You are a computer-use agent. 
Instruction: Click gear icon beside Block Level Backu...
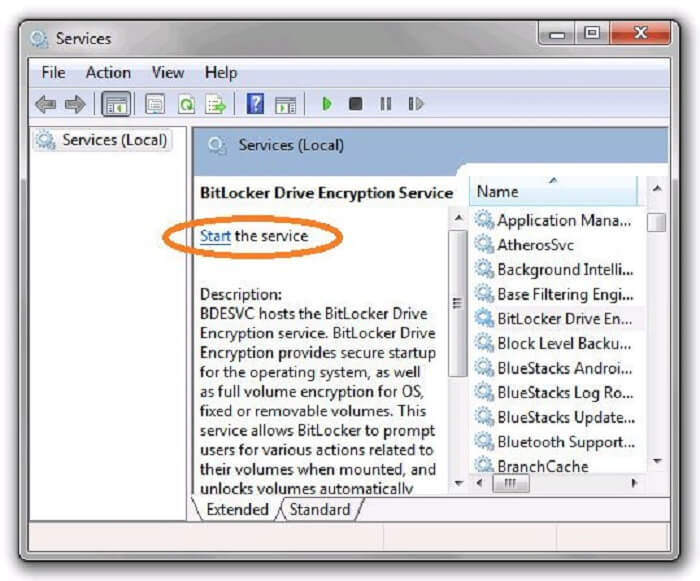coord(483,343)
